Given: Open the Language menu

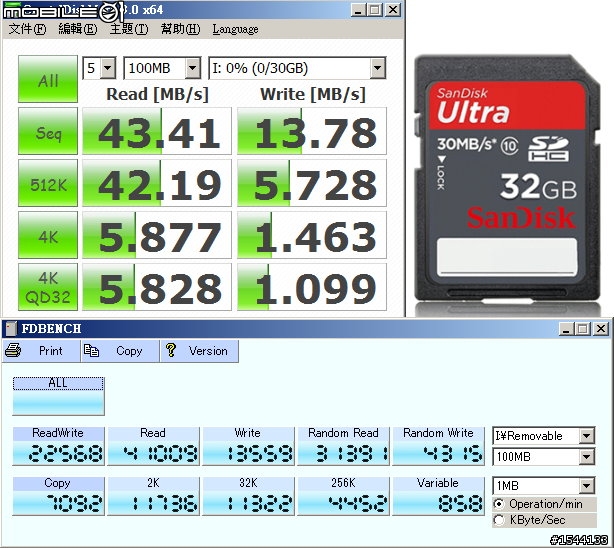Looking at the screenshot, I should (x=235, y=29).
